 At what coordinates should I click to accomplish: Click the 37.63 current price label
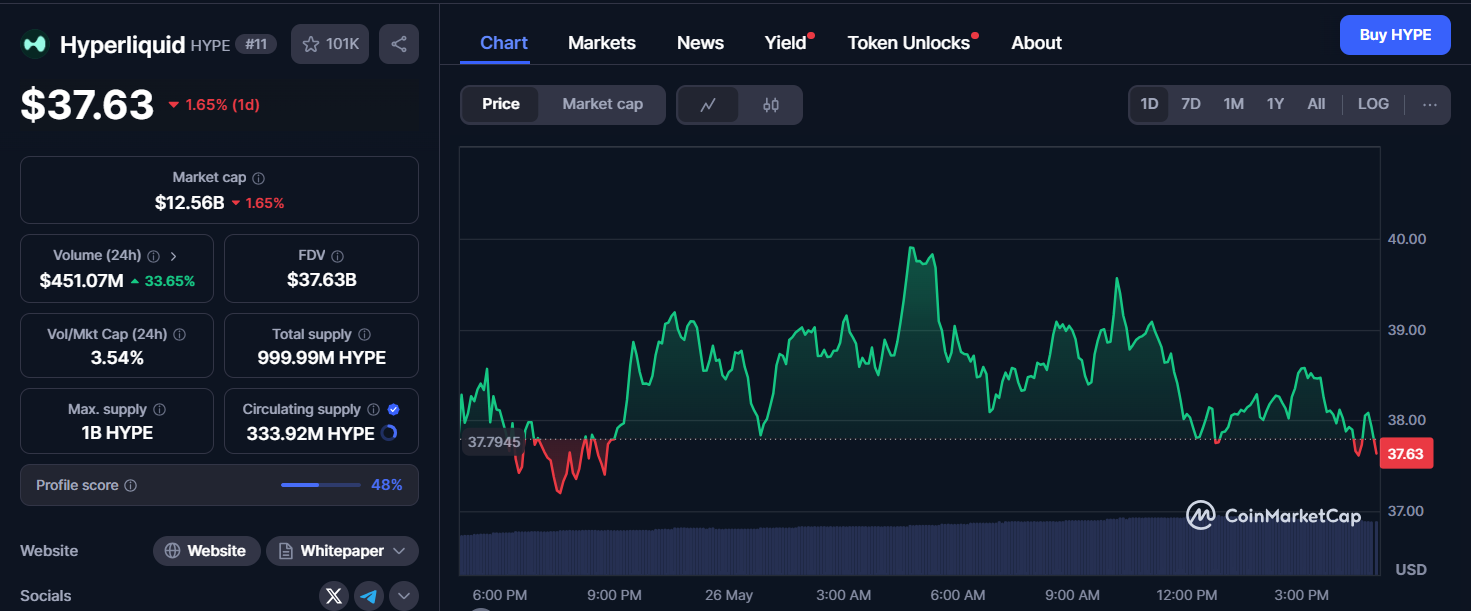tap(1406, 454)
